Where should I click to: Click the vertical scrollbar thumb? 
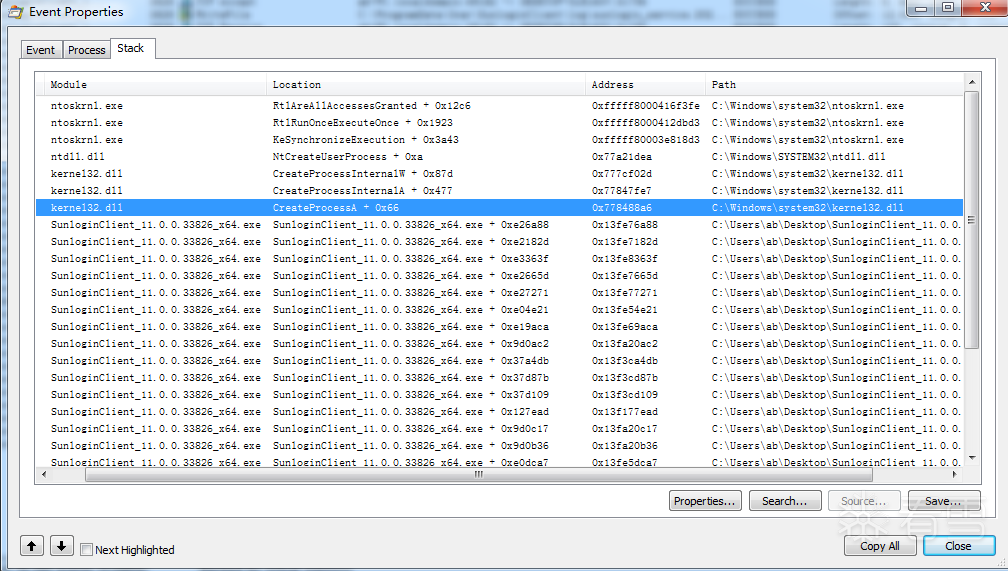[972, 220]
